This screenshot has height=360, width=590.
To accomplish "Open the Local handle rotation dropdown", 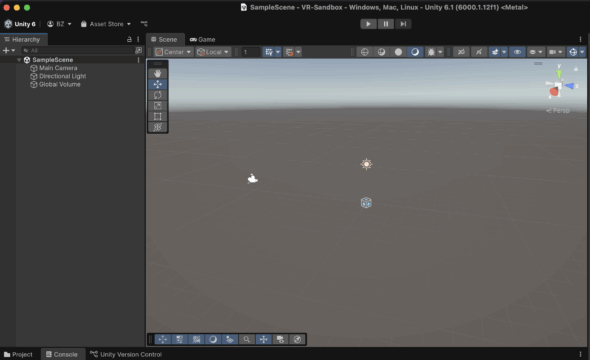I will tap(213, 52).
